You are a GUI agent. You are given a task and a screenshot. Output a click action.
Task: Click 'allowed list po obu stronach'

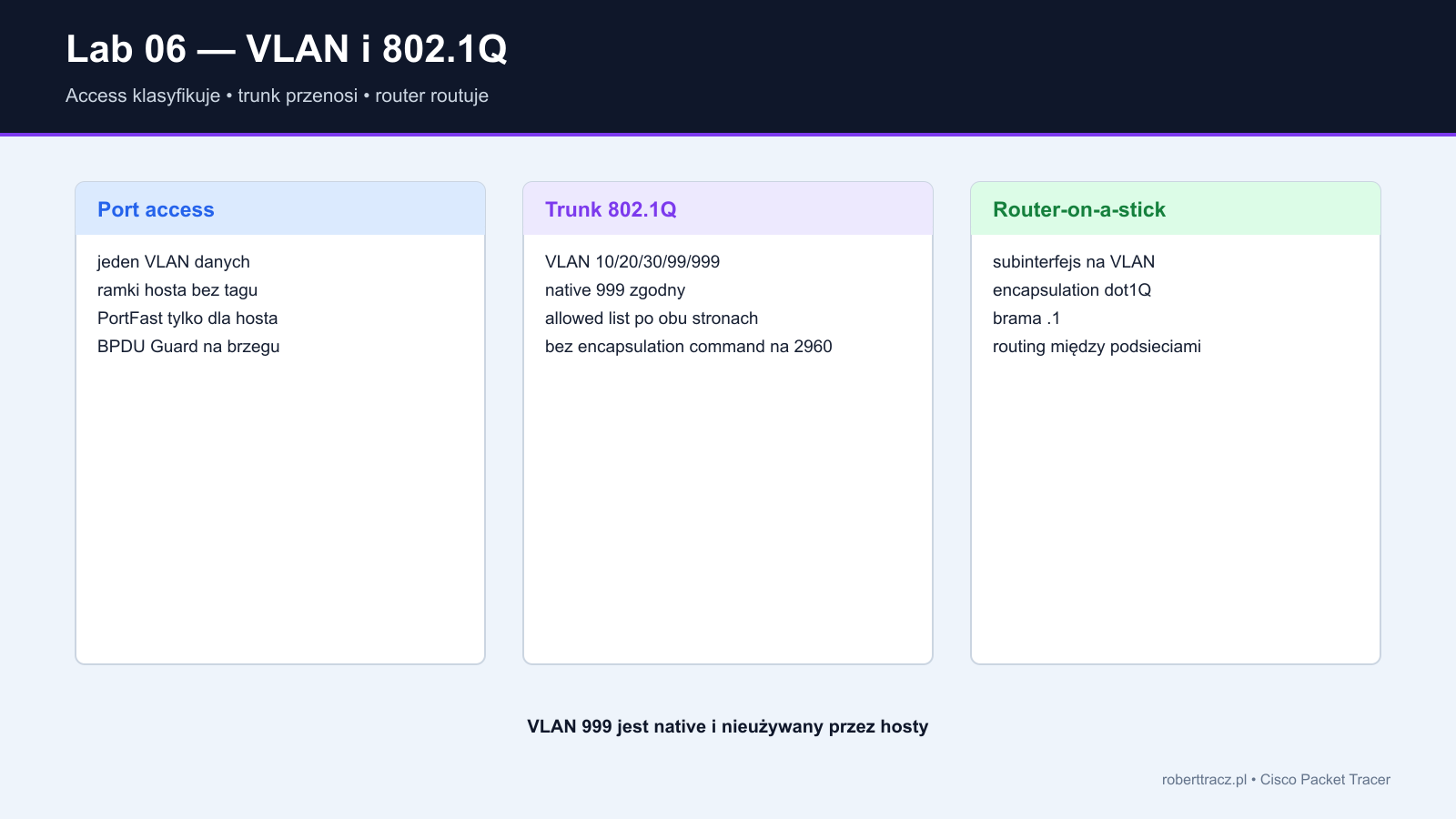(x=652, y=318)
